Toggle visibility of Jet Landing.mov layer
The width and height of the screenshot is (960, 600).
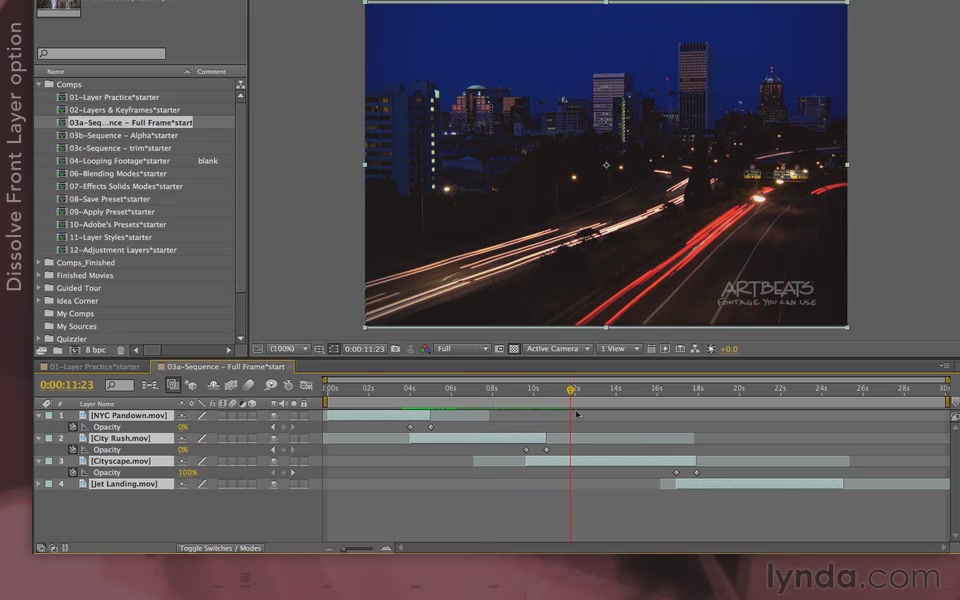[x=274, y=484]
